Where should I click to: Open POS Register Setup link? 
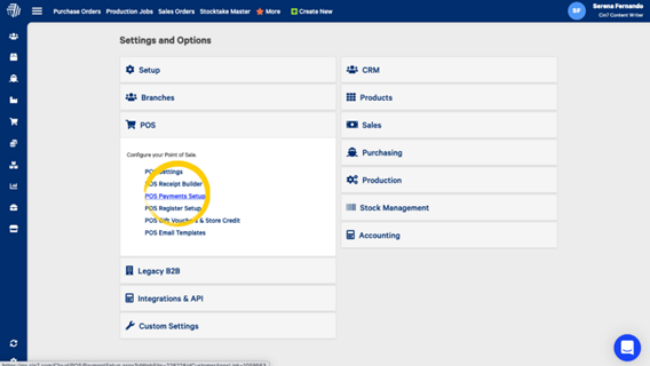click(x=173, y=208)
